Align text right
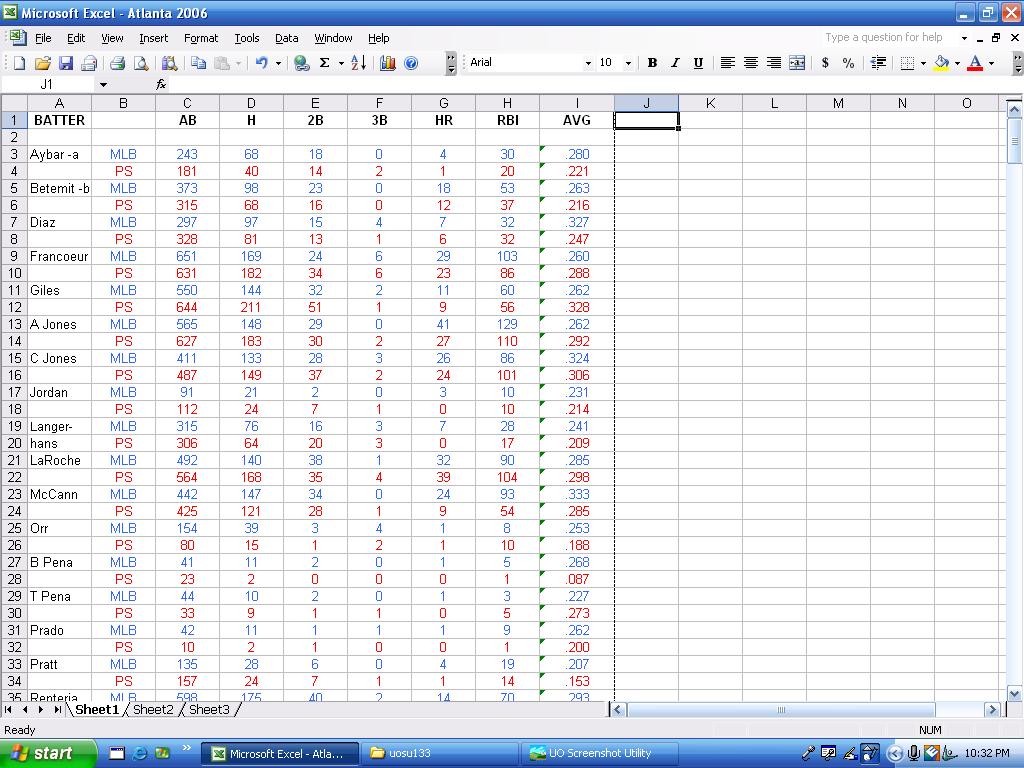The image size is (1024, 768). click(x=773, y=63)
